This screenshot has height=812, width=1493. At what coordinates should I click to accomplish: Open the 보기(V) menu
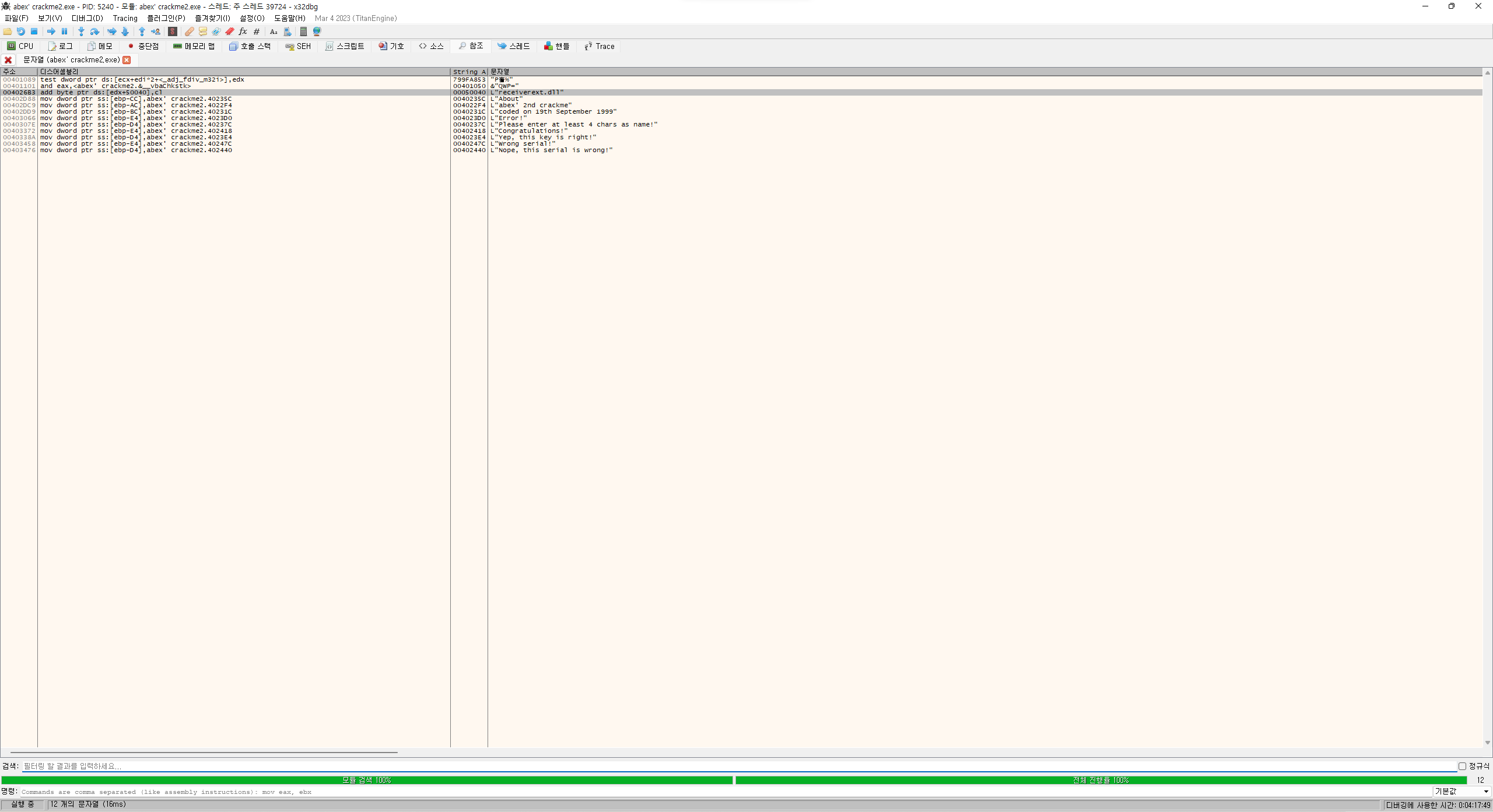pyautogui.click(x=50, y=18)
